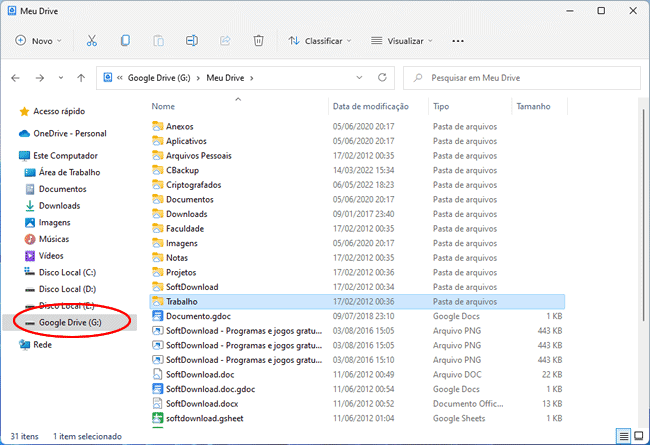Click the Cut scissors icon in toolbar

pyautogui.click(x=92, y=41)
